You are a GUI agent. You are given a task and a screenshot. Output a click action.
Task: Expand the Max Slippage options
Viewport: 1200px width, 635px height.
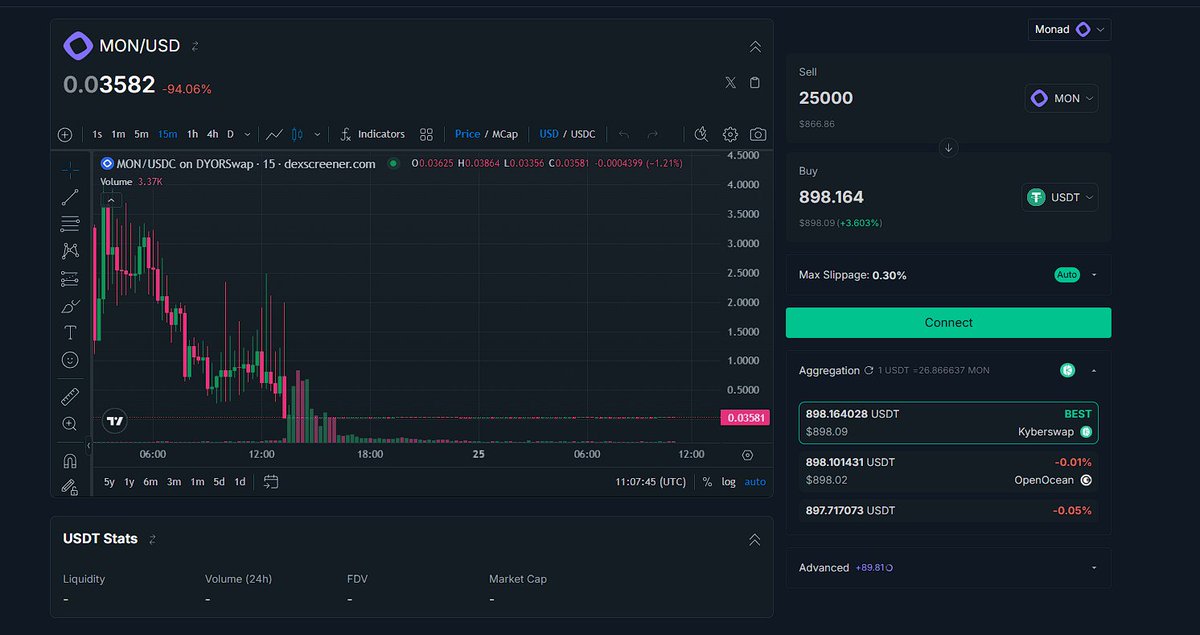[x=1094, y=274]
